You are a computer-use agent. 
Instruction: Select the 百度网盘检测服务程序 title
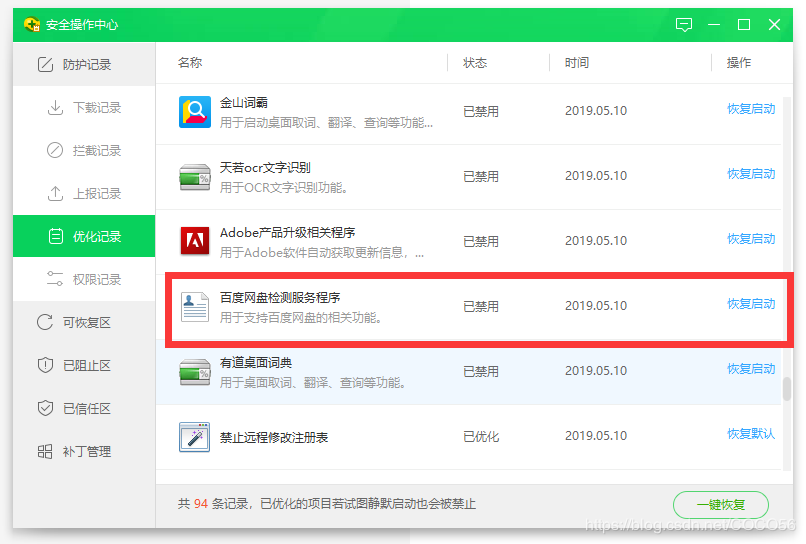[280, 298]
